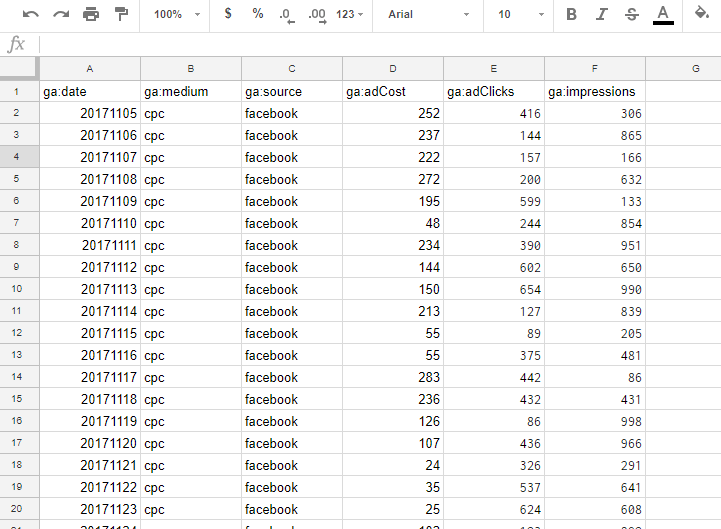Screen dimensions: 721x529
Task: Select adClicks cell with value 599
Action: [494, 201]
